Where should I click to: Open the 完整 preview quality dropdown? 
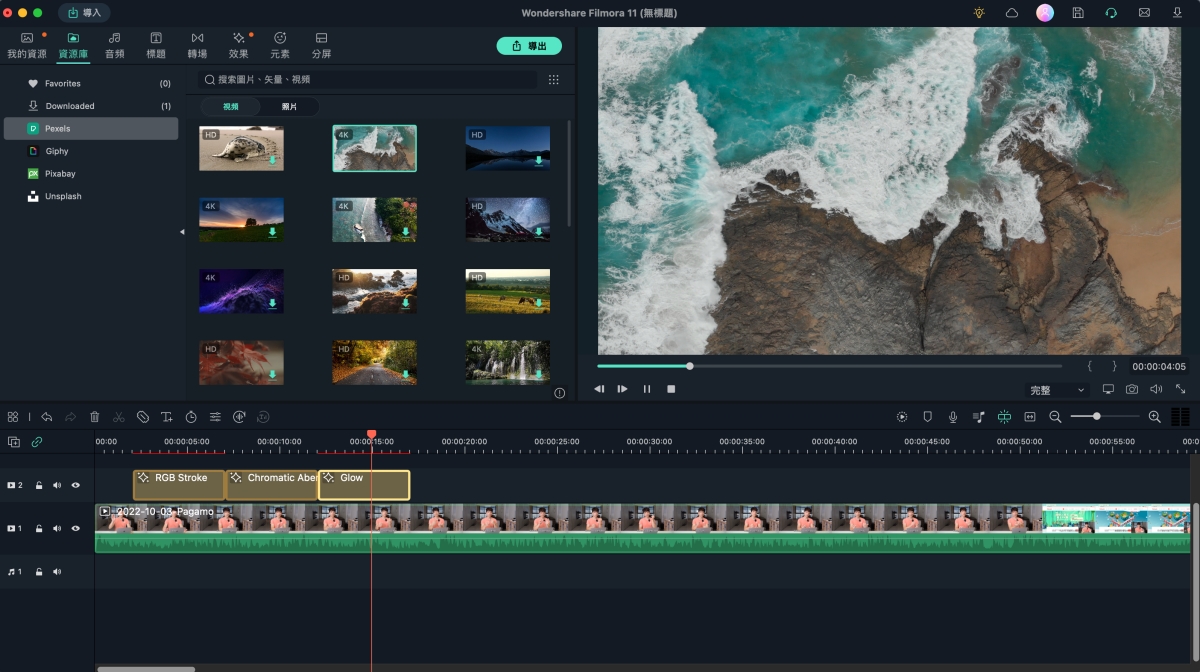click(1057, 390)
